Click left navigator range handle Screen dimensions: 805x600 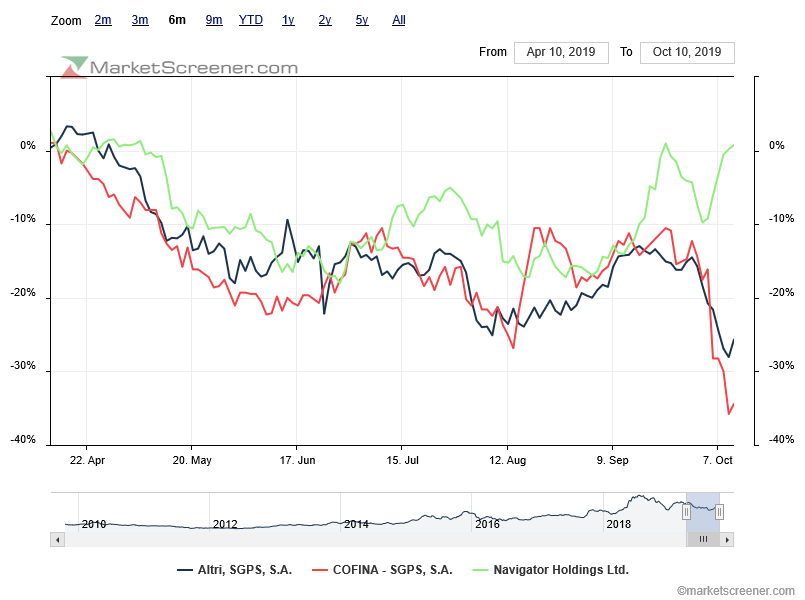coord(686,512)
